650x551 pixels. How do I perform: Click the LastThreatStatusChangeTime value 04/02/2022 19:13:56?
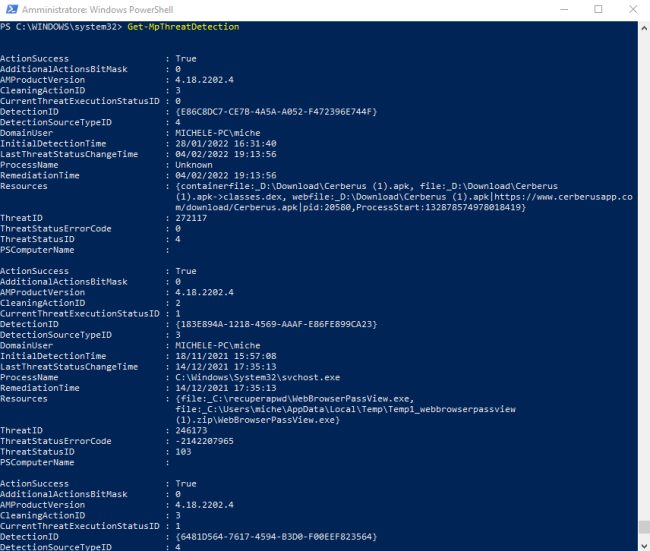226,154
